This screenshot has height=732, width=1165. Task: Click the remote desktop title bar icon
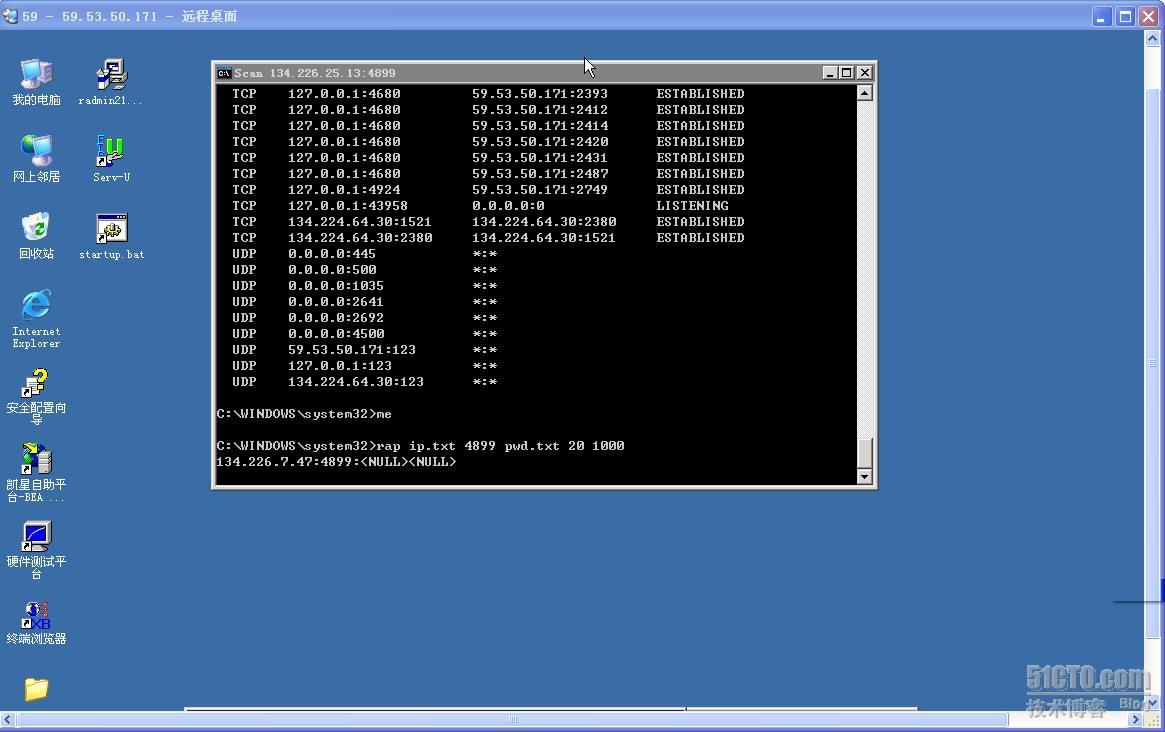(x=10, y=16)
